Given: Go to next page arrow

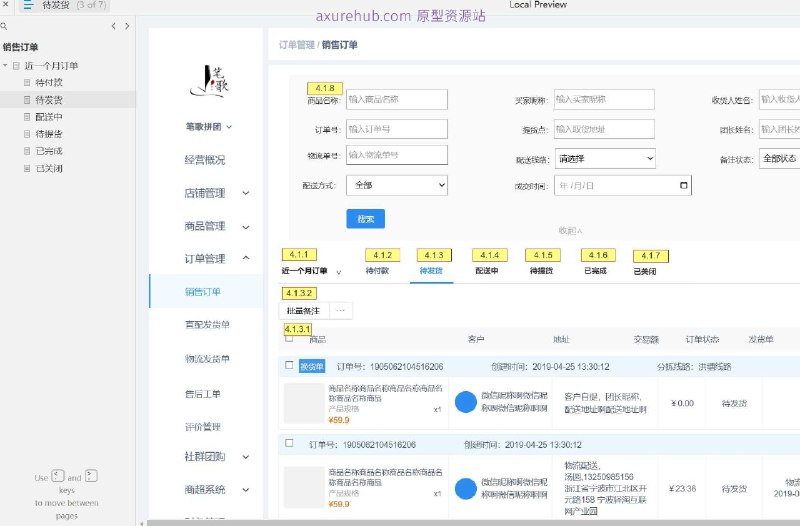Looking at the screenshot, I should (x=127, y=26).
